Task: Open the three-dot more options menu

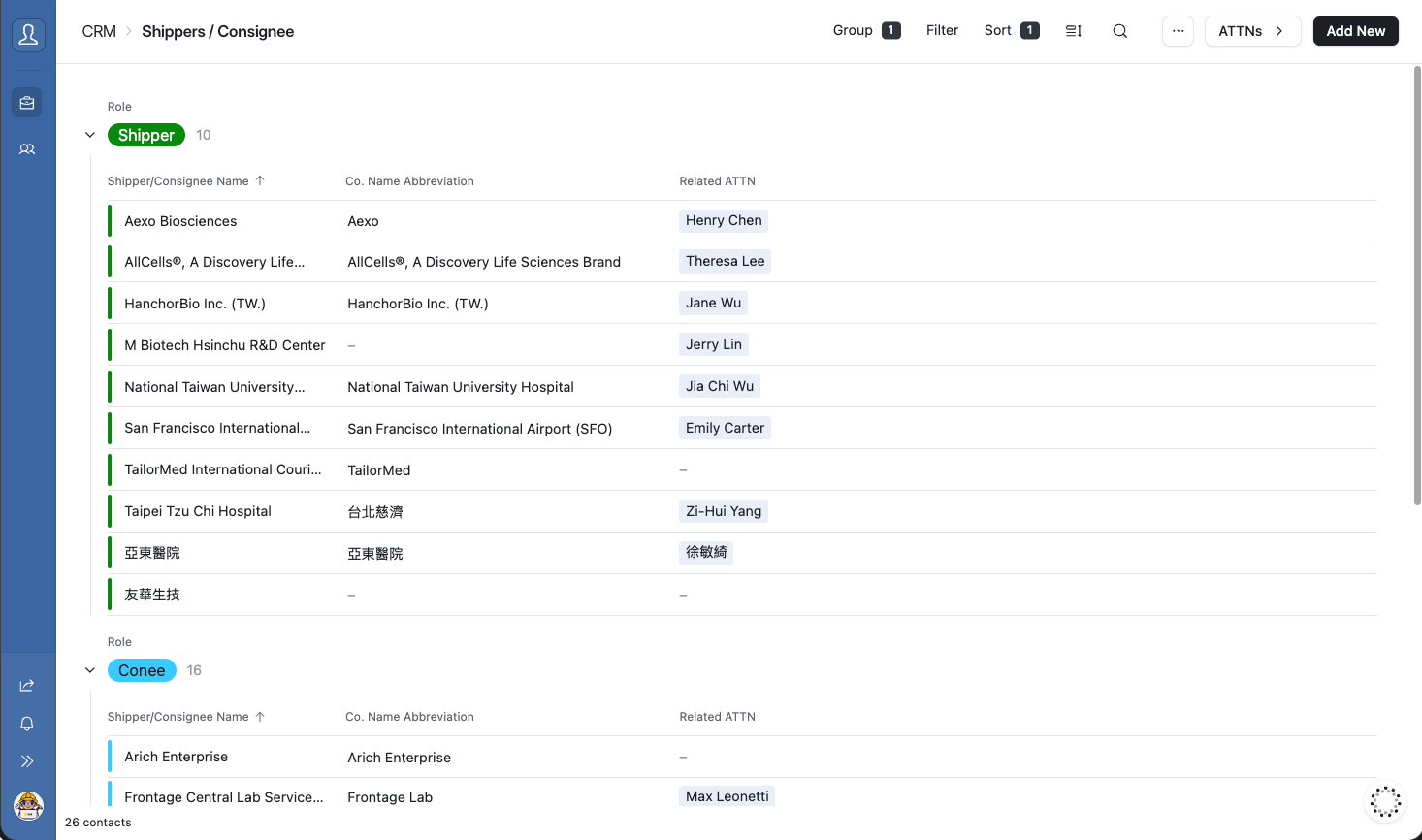Action: 1178,31
